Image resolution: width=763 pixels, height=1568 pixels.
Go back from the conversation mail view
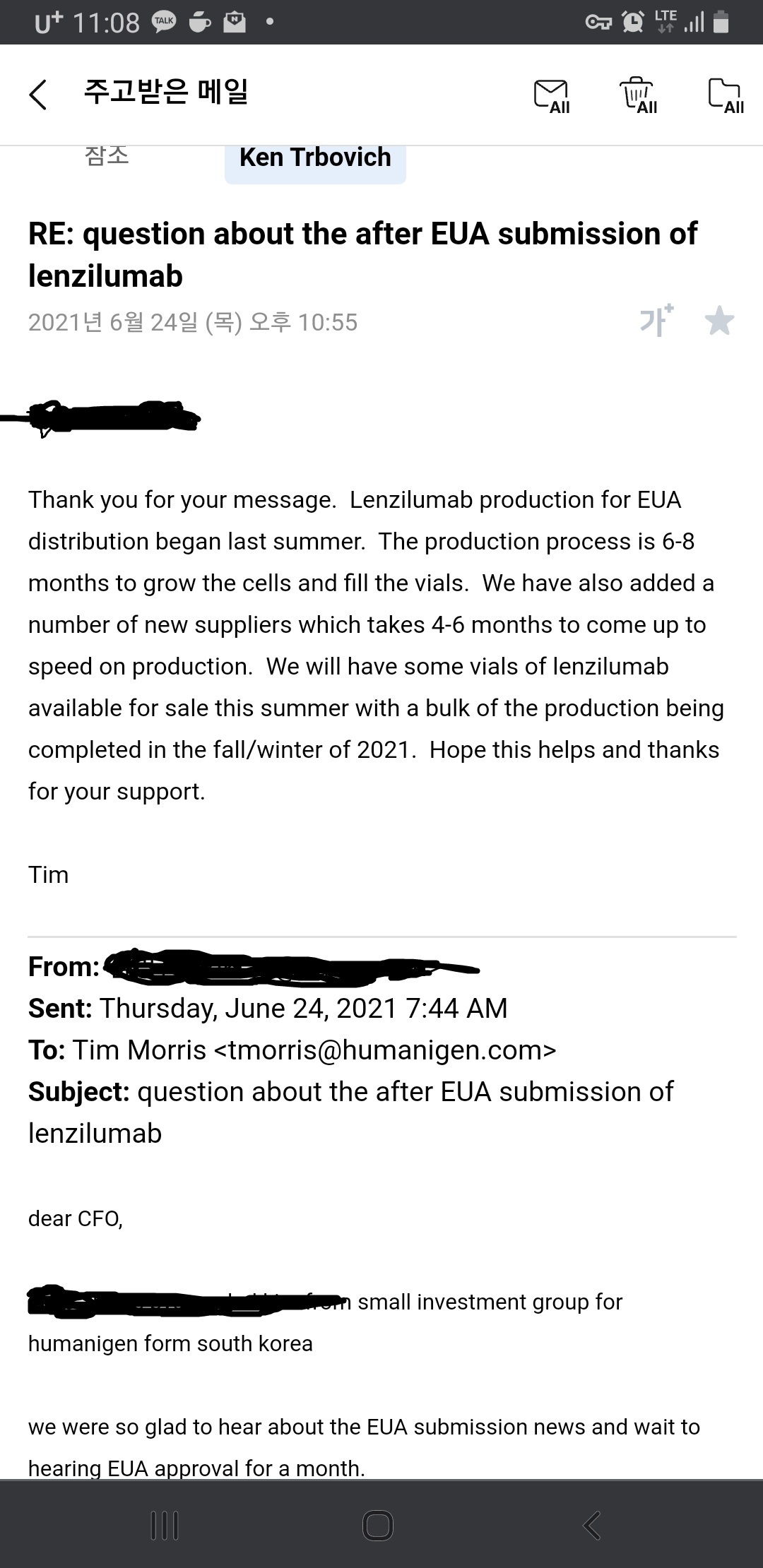[x=38, y=95]
